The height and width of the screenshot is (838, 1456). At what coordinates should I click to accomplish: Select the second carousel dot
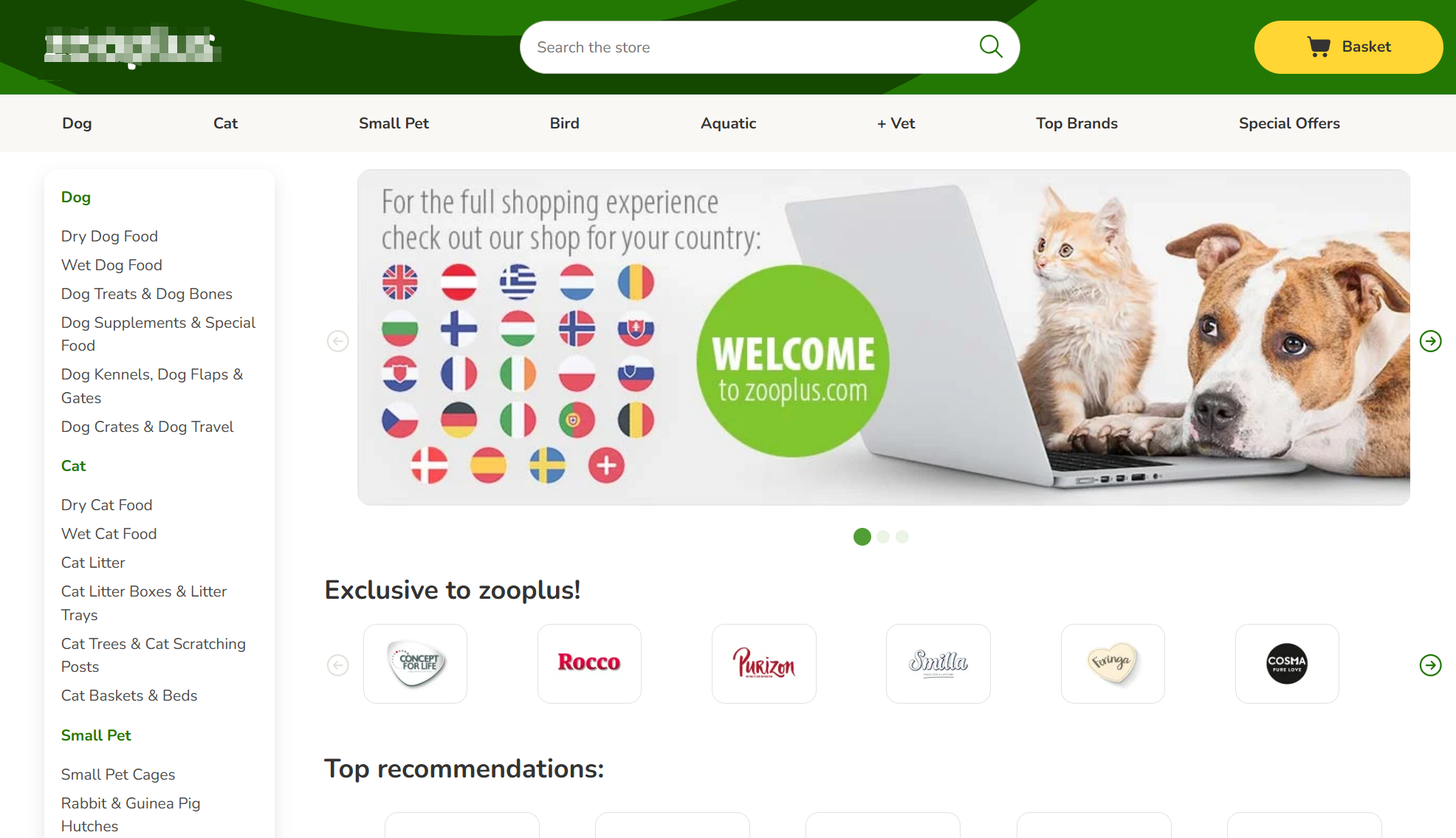(x=883, y=537)
